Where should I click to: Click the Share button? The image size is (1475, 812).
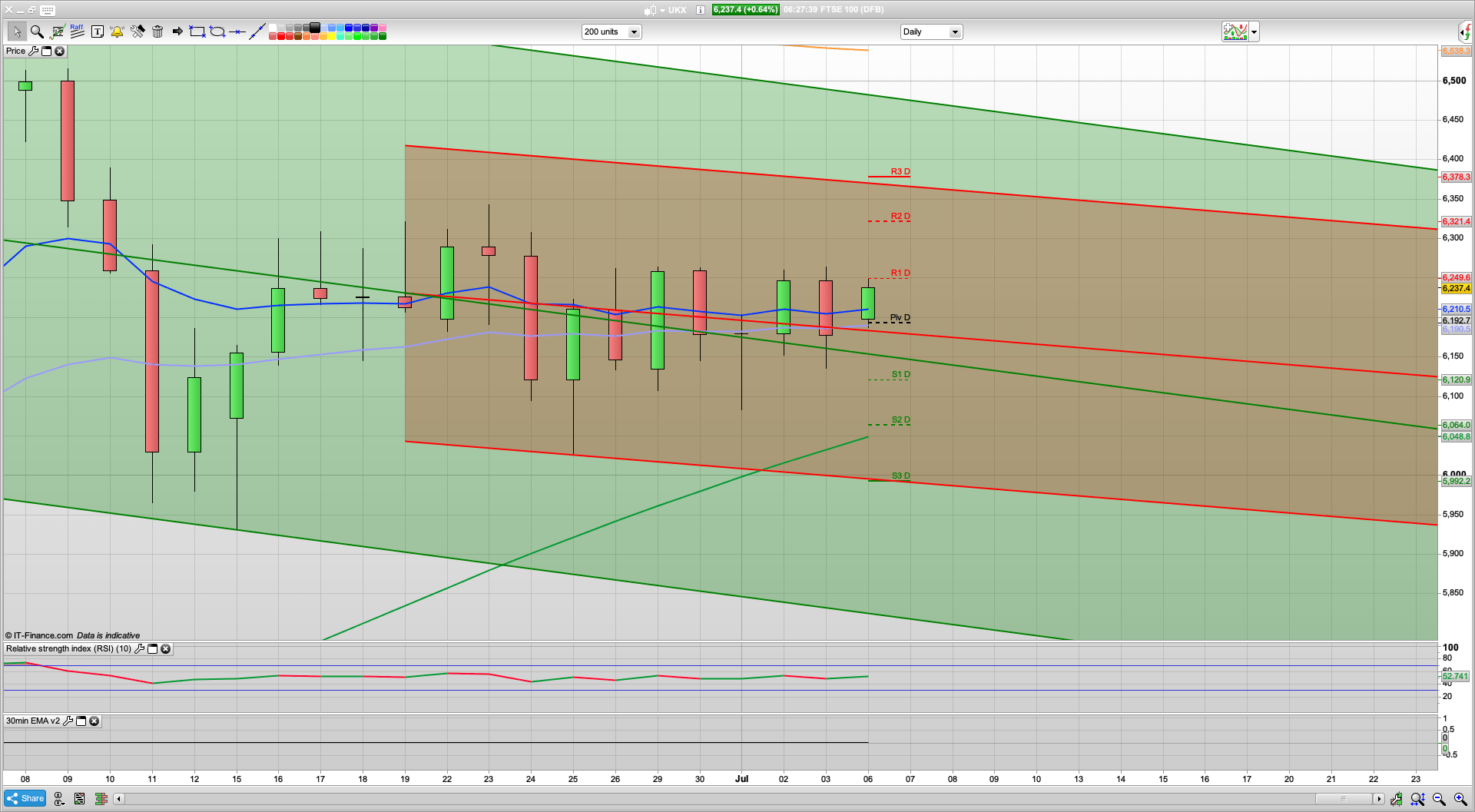[25, 798]
